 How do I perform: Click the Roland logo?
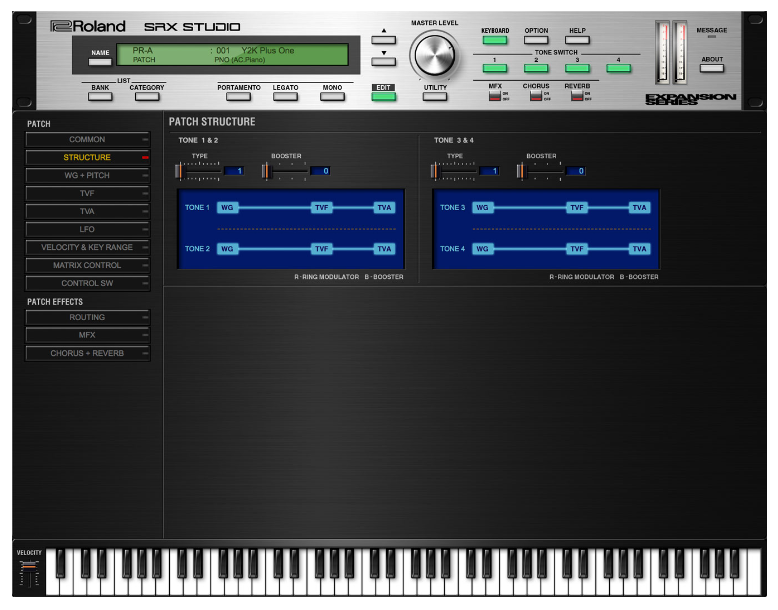click(x=88, y=26)
